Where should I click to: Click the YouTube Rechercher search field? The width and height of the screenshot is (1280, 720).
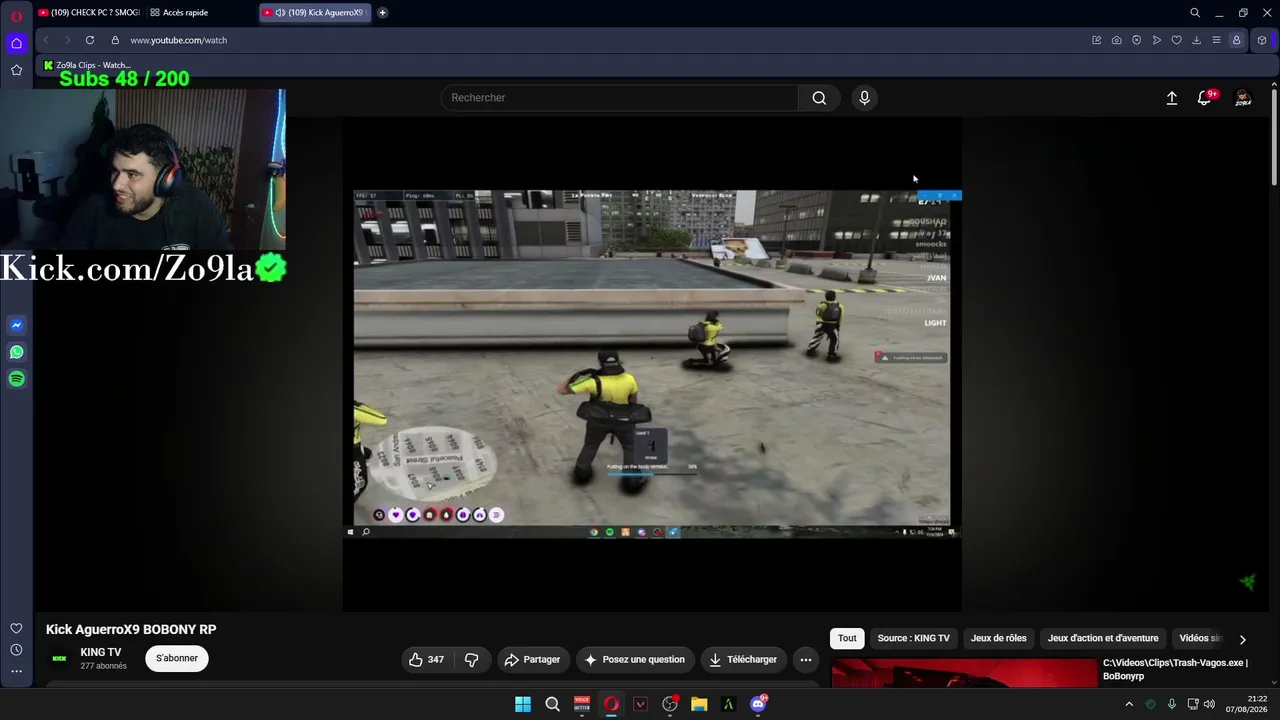pos(619,98)
